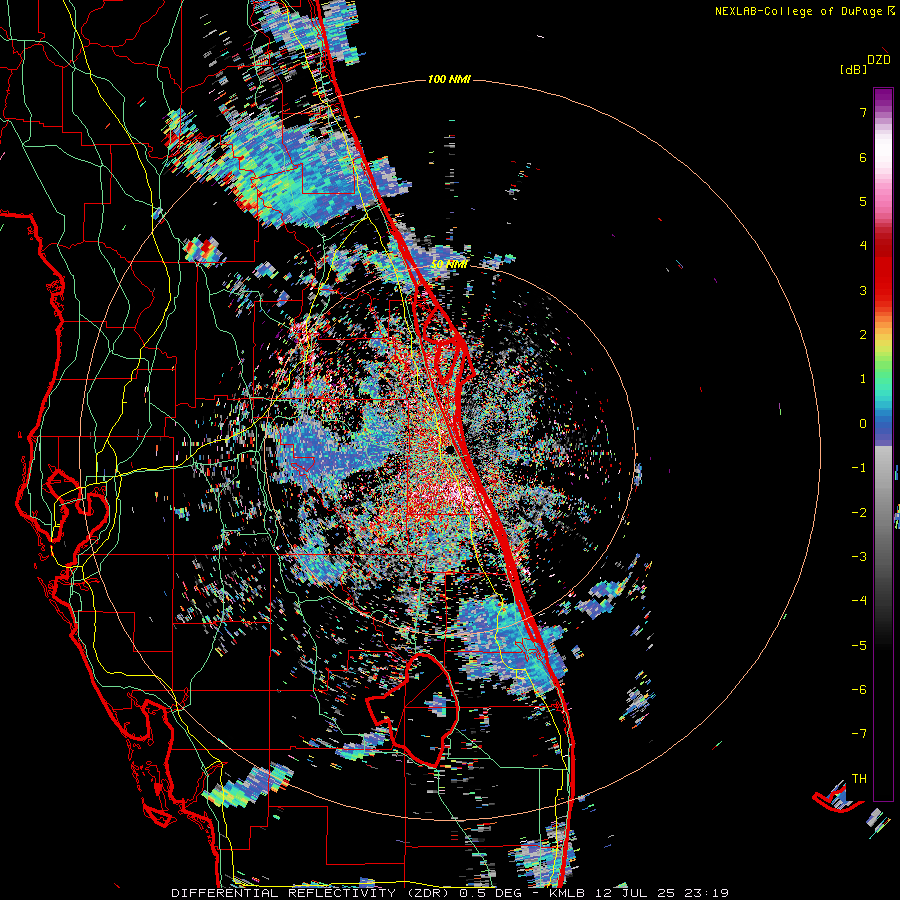Viewport: 900px width, 900px height.
Task: Click the 3 value on color scale
Action: pyautogui.click(x=863, y=290)
